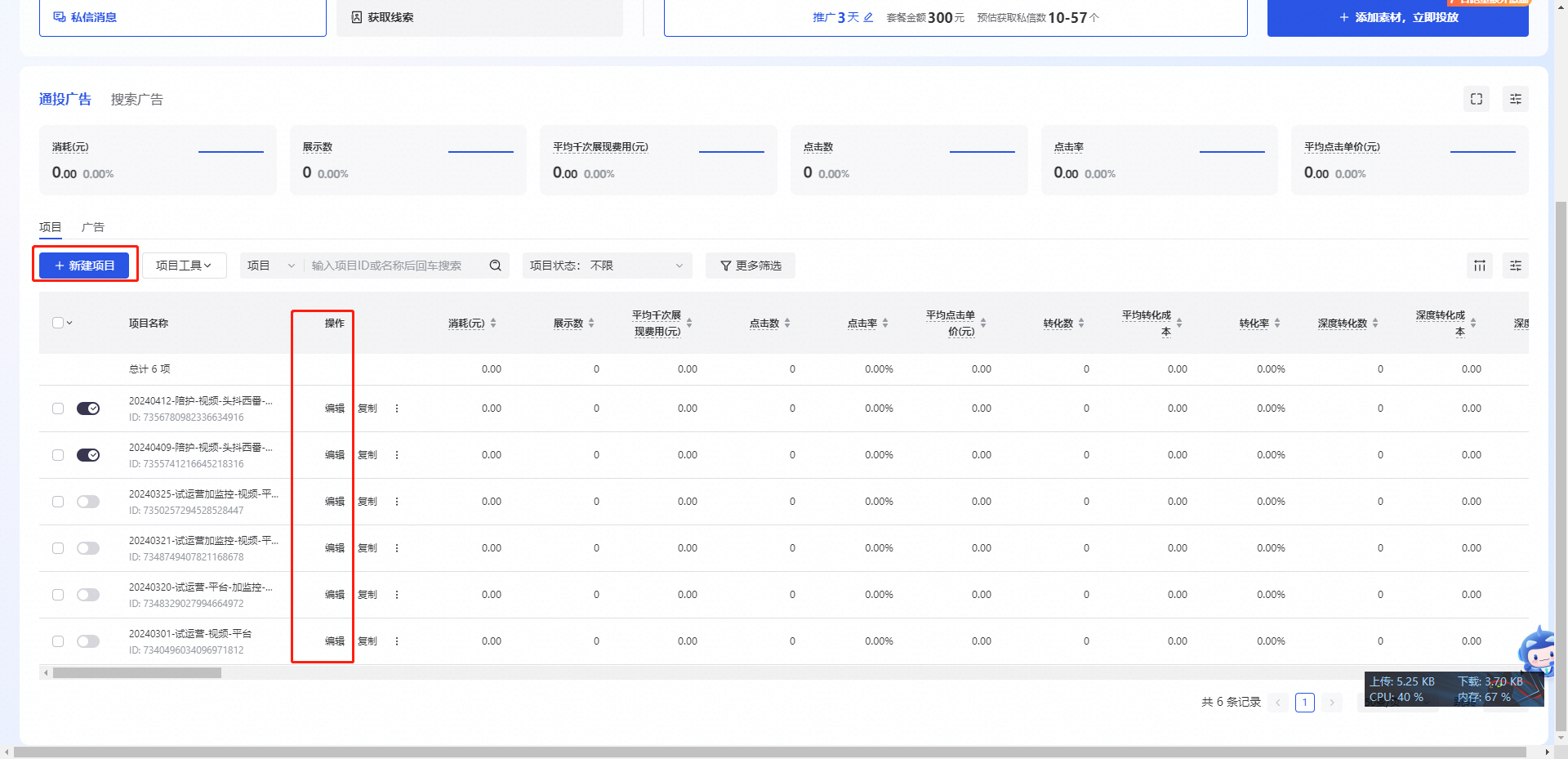Go to previous page arrow

click(1278, 703)
